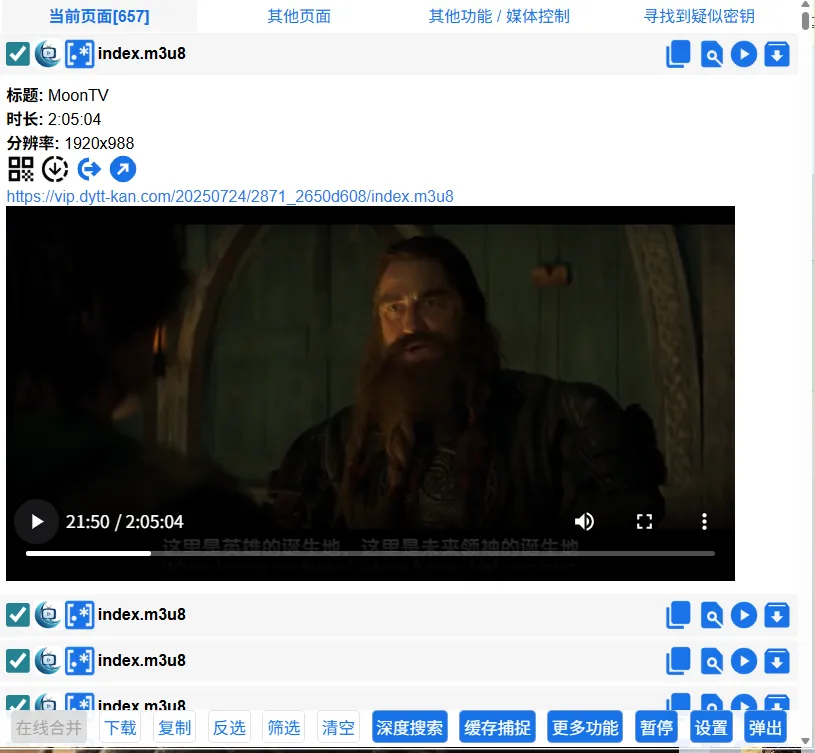The height and width of the screenshot is (753, 815).
Task: Click the 筛选 filter button
Action: [284, 728]
